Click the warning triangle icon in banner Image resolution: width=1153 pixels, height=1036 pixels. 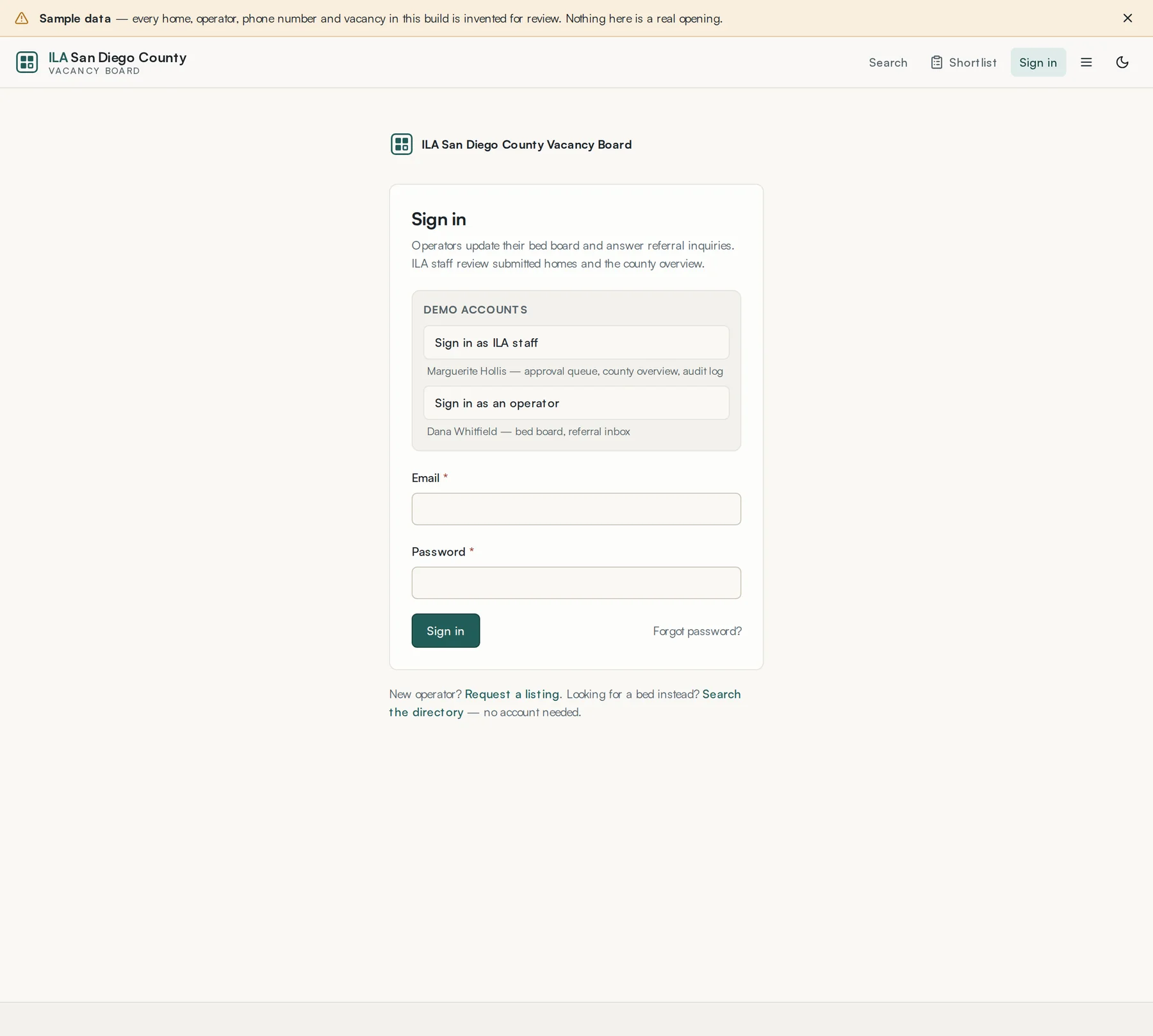[22, 18]
